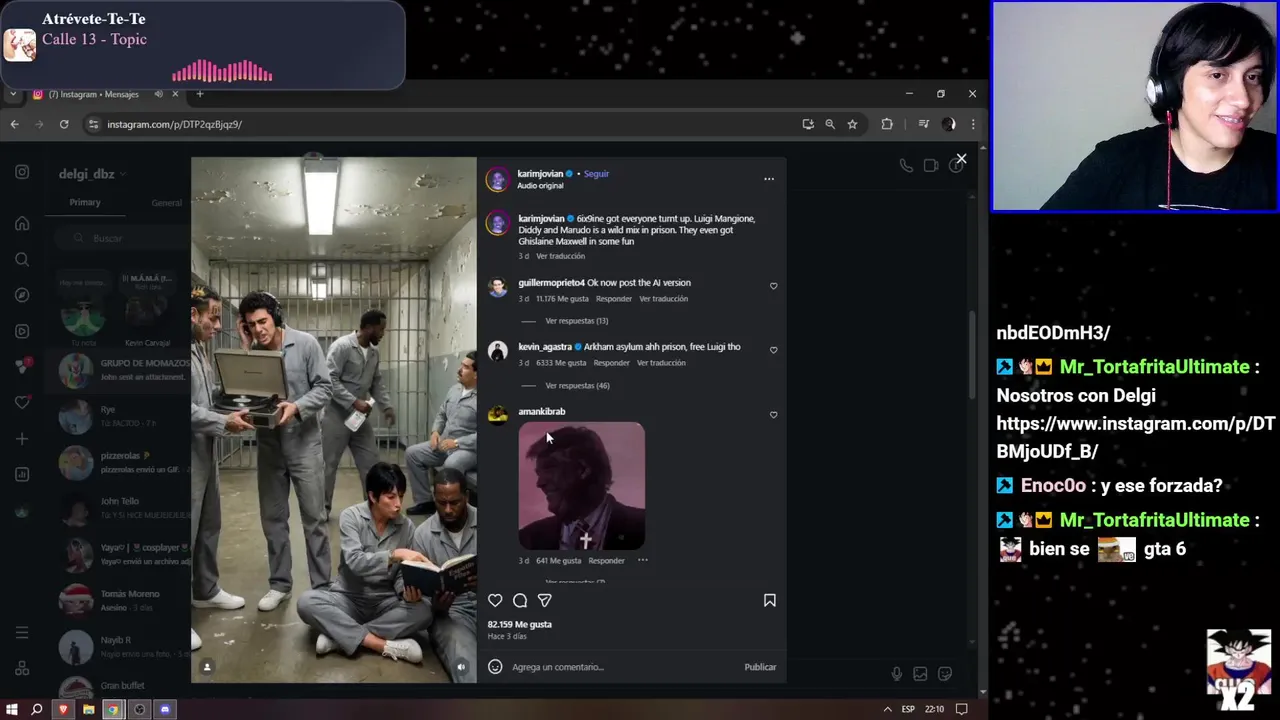1280x720 pixels.
Task: Bookmark this page with star icon
Action: pos(852,124)
